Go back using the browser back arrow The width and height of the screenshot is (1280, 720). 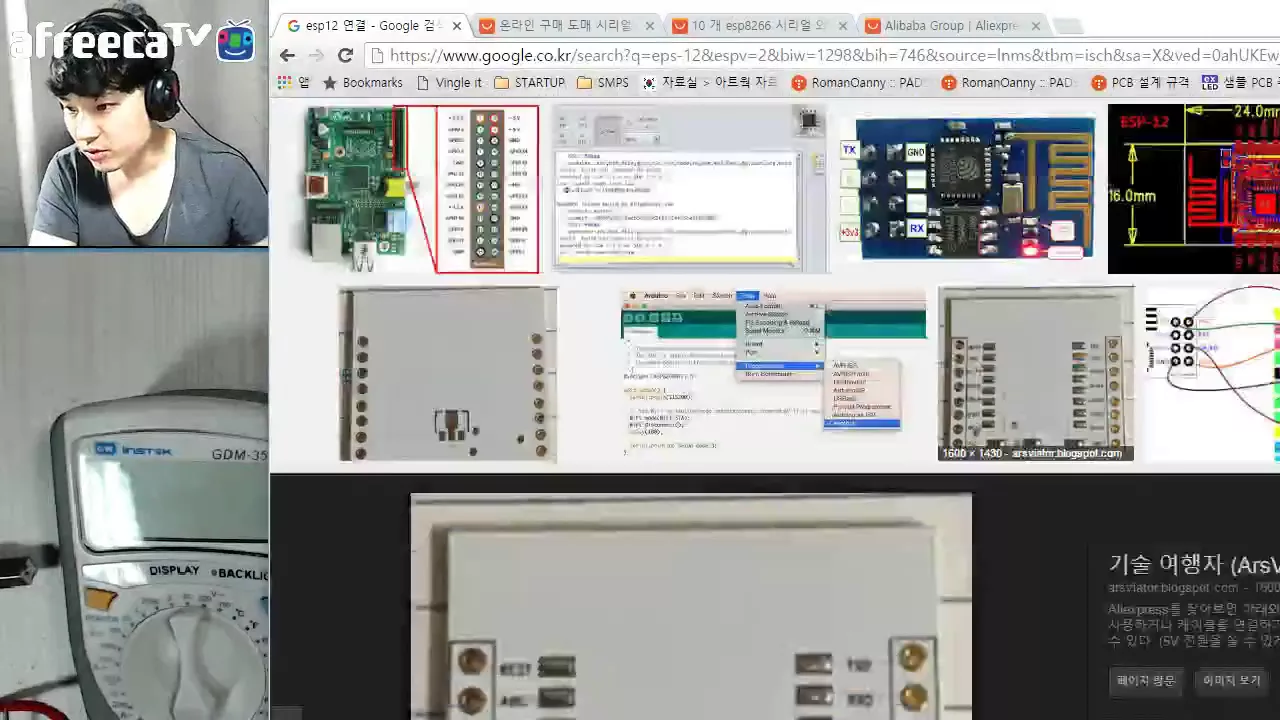[x=288, y=55]
